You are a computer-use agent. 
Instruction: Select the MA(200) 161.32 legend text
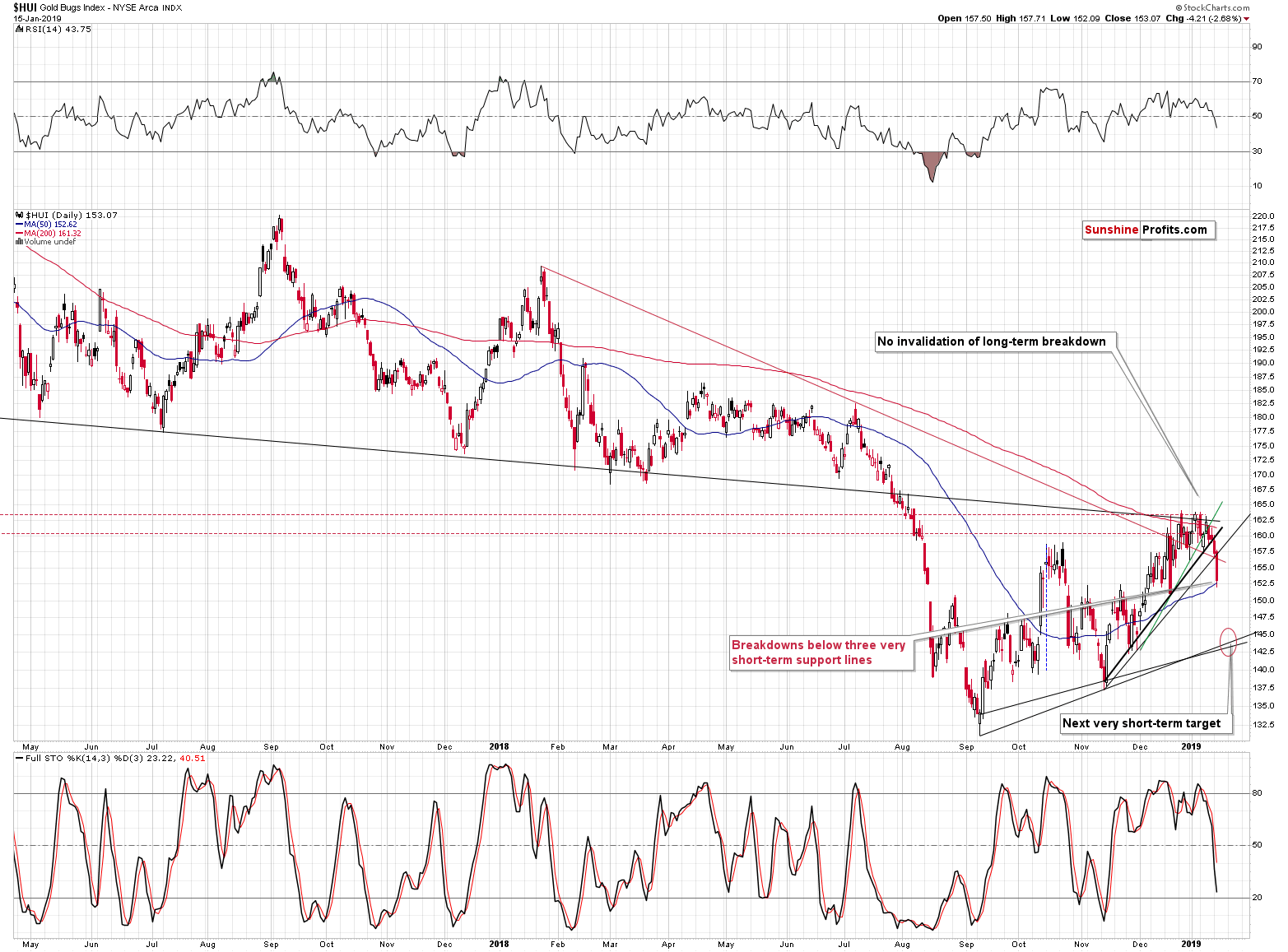click(53, 234)
